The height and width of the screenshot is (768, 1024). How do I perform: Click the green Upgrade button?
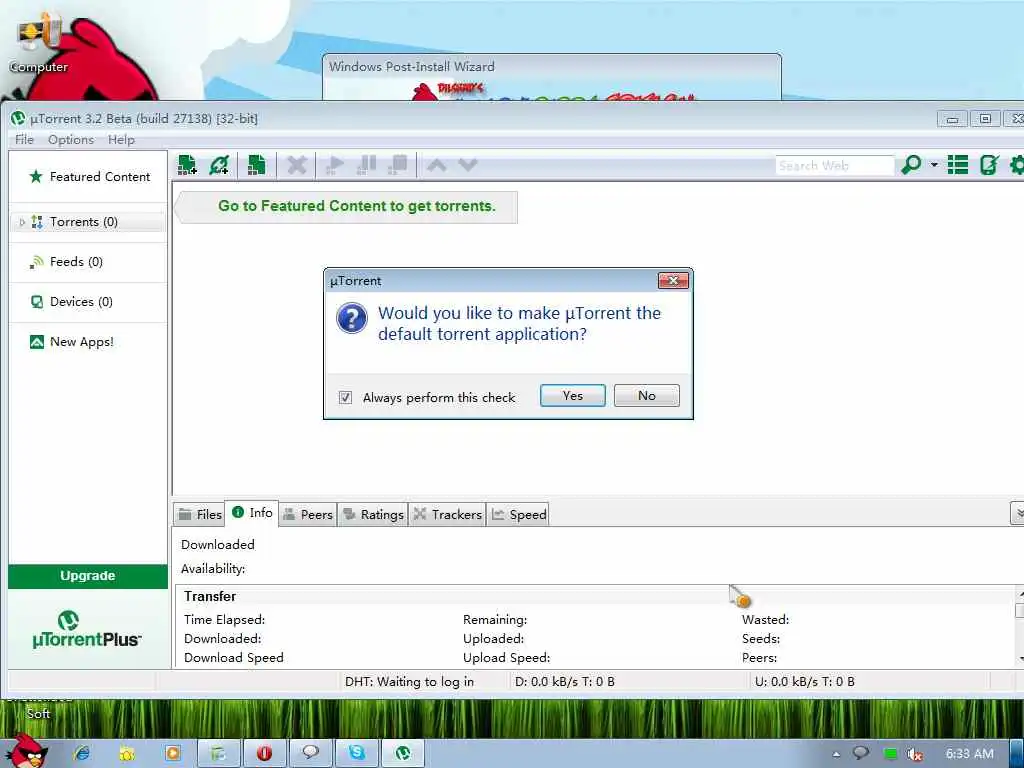point(88,576)
